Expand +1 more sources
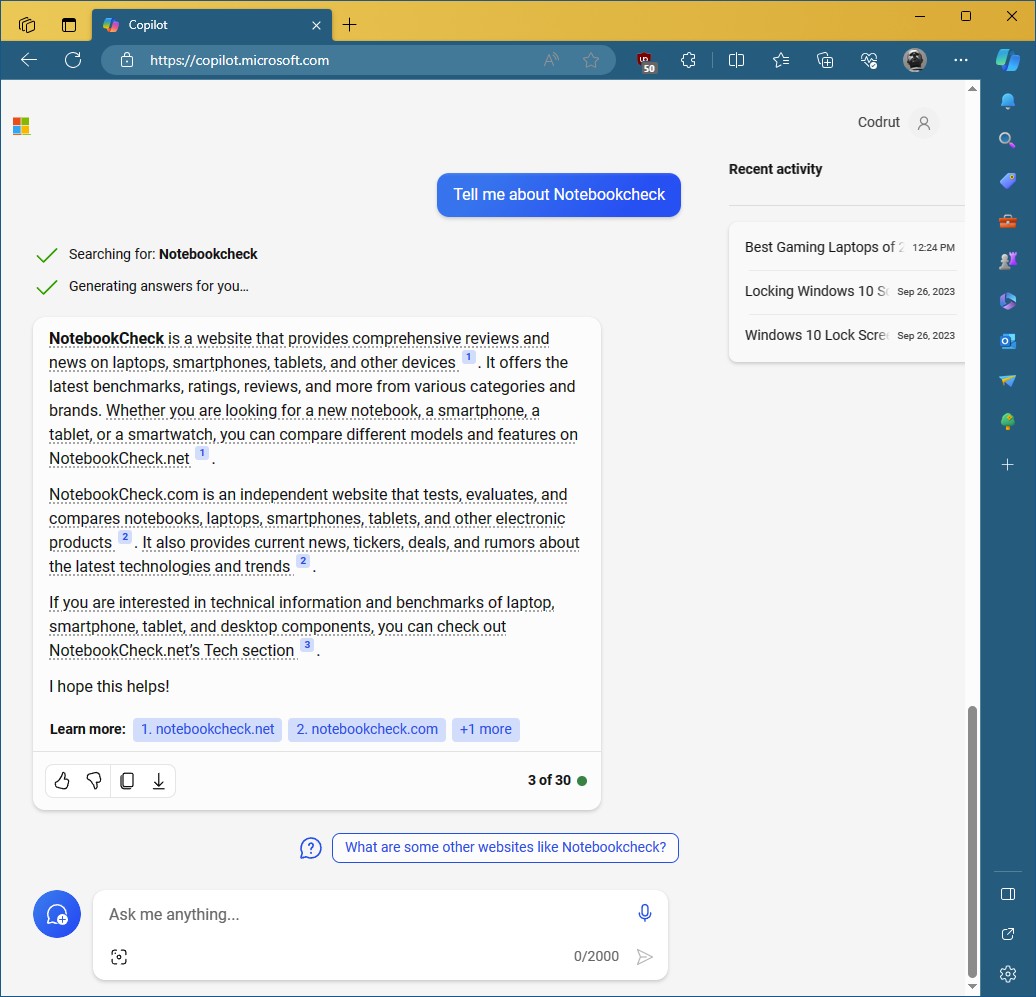This screenshot has height=997, width=1036. 486,729
